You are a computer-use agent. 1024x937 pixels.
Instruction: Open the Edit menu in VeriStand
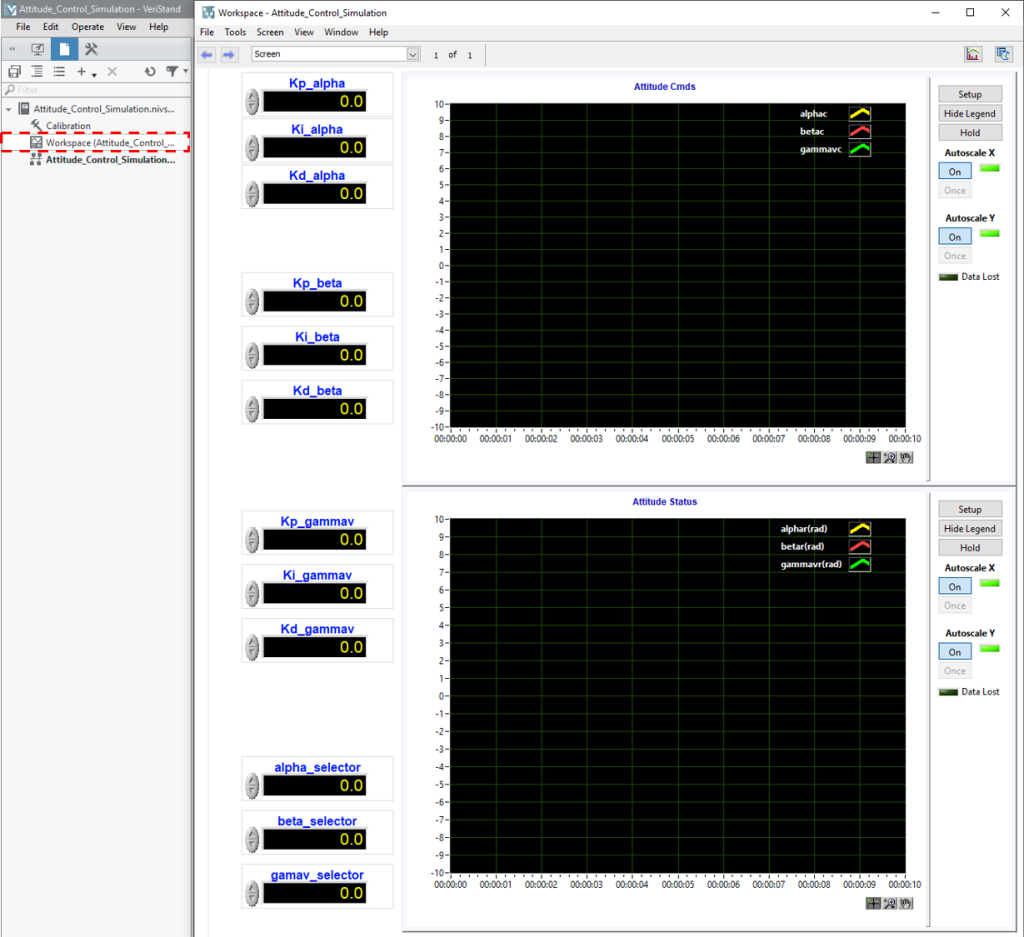[50, 27]
